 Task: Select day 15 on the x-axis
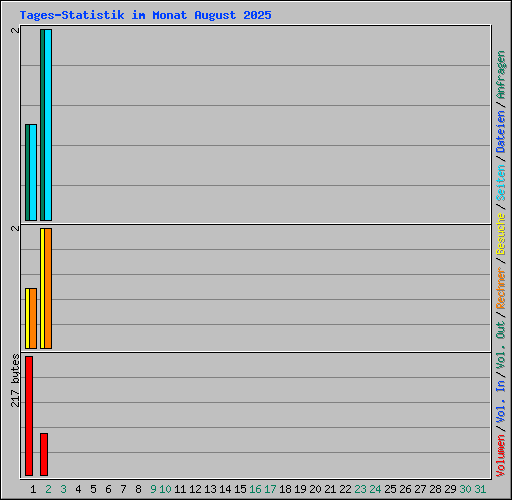tap(240, 489)
